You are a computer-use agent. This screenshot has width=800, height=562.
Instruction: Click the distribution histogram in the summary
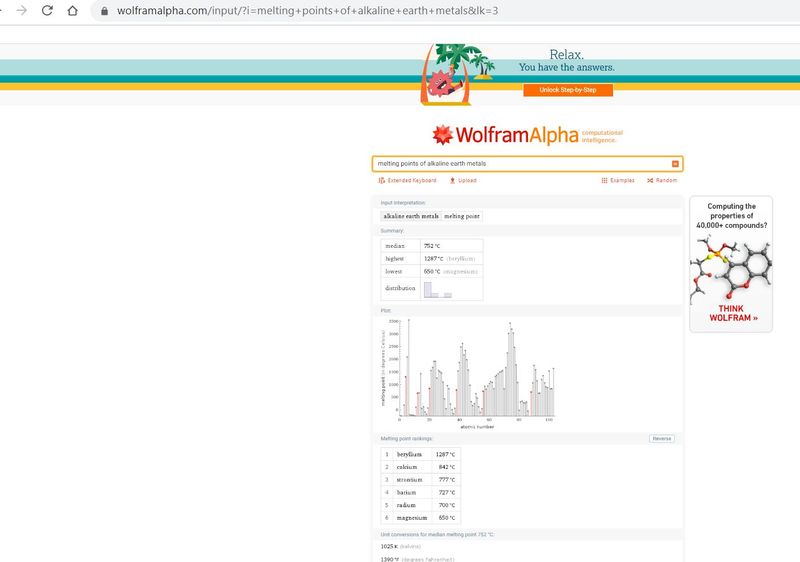(x=438, y=289)
